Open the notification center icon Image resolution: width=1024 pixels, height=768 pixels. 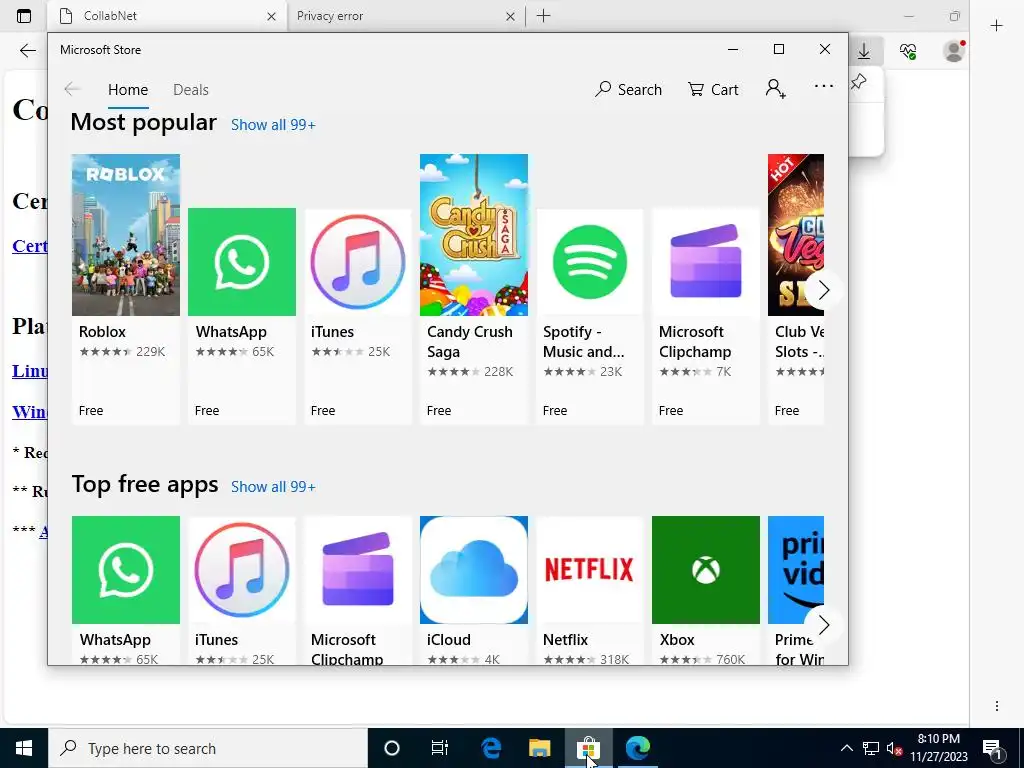[992, 749]
